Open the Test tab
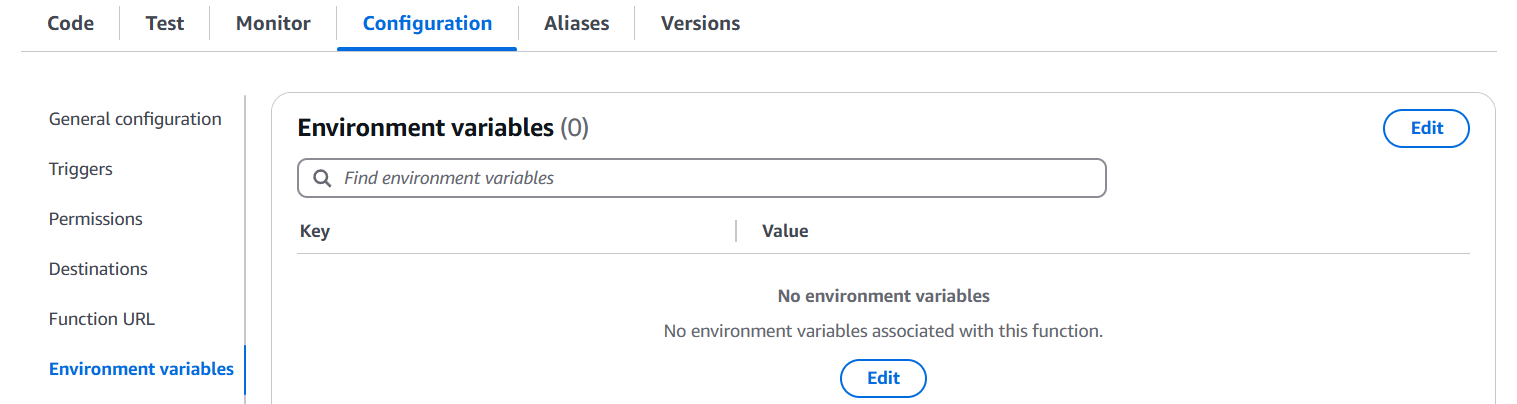This screenshot has width=1517, height=404. point(165,23)
